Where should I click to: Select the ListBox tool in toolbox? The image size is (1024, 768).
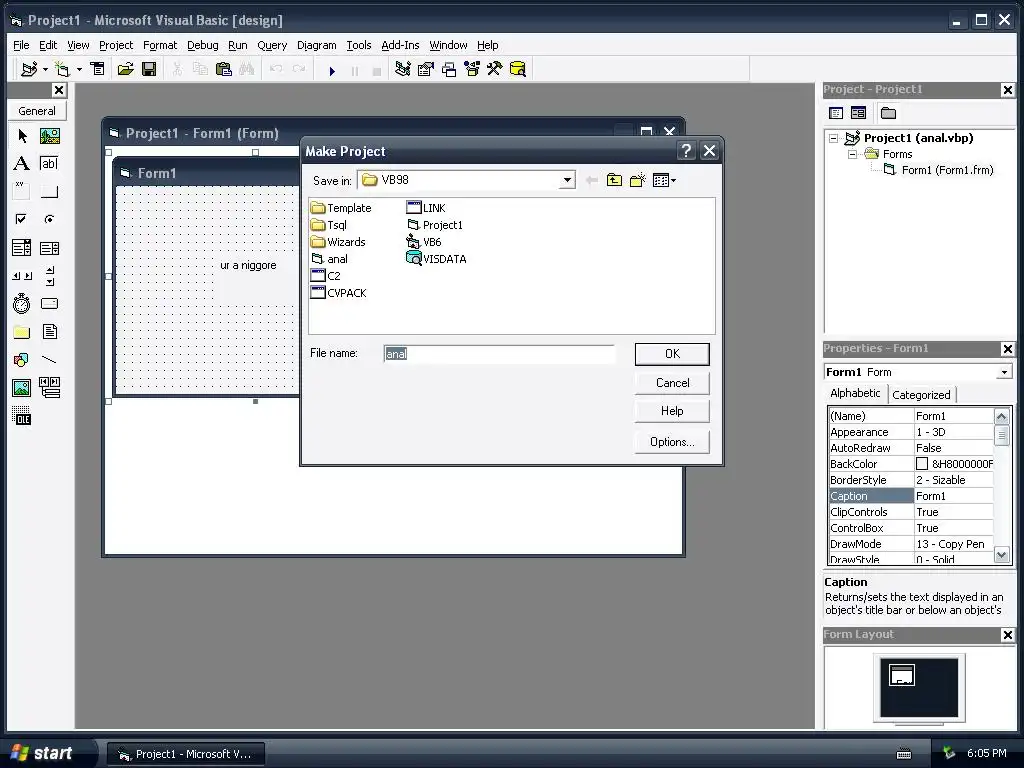click(x=50, y=248)
